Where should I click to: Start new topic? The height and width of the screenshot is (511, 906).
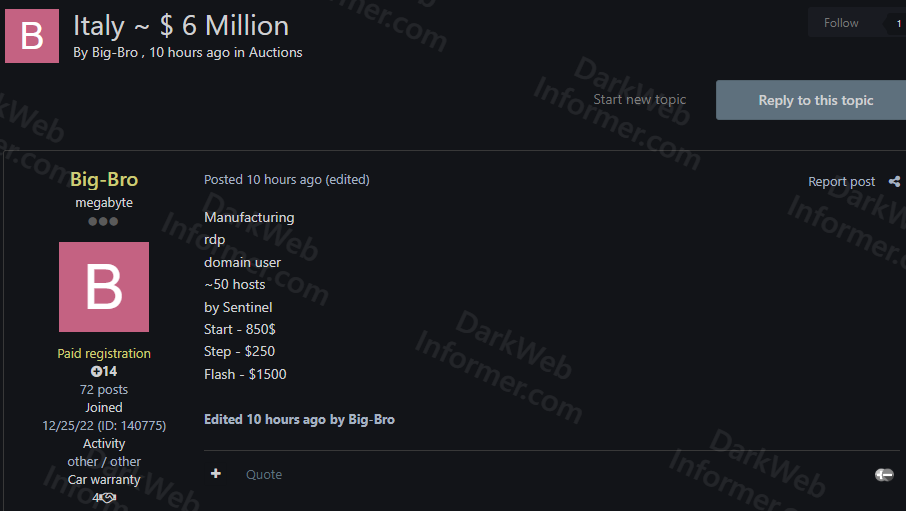click(639, 99)
